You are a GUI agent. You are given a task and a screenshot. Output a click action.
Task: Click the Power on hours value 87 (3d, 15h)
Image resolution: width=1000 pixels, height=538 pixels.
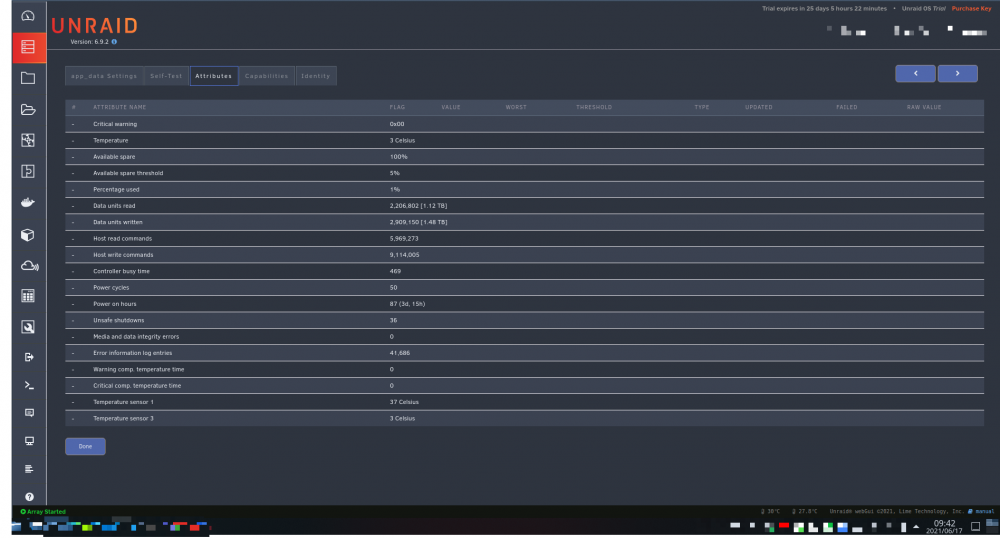(407, 304)
